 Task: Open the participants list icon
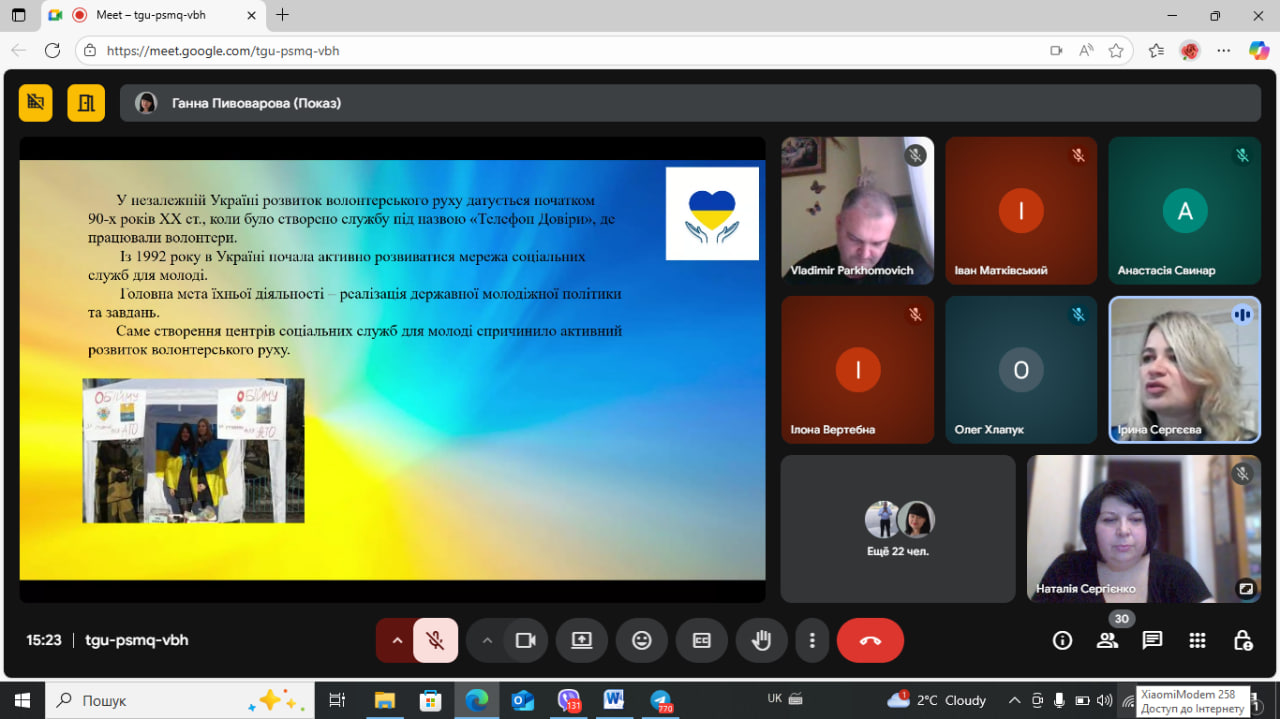click(1107, 641)
